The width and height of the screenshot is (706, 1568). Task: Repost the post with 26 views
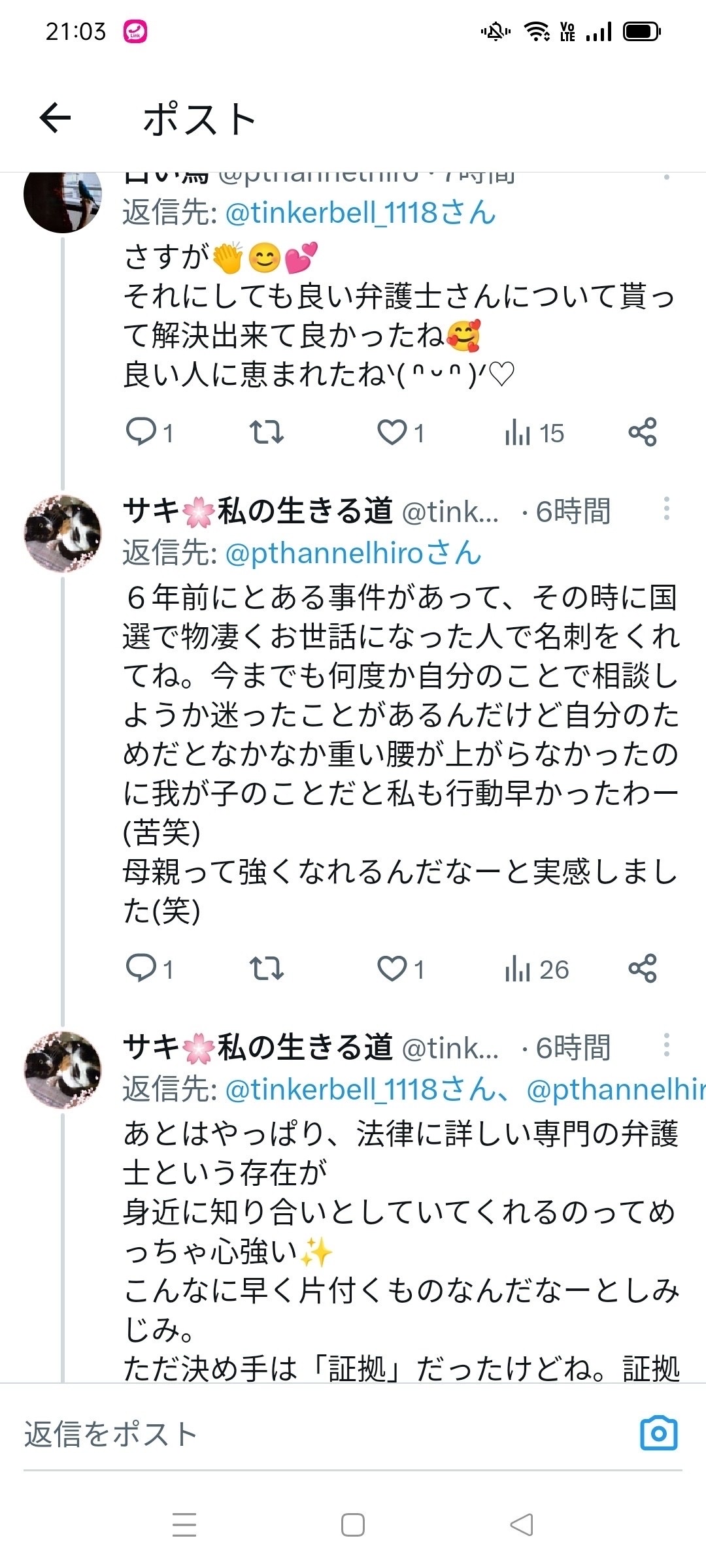point(267,968)
